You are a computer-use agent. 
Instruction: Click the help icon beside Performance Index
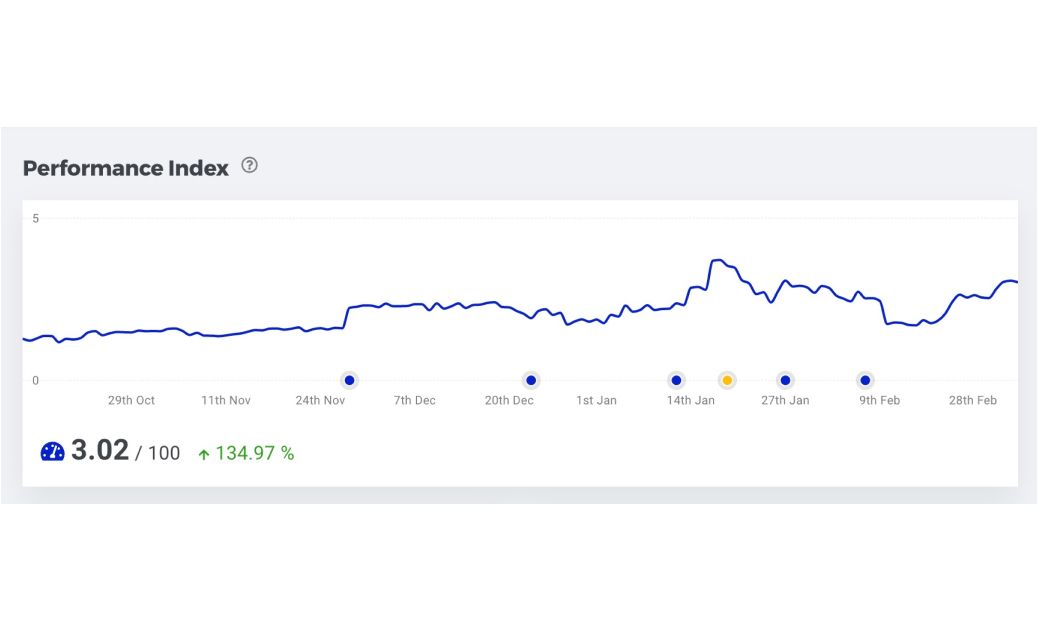[x=250, y=166]
